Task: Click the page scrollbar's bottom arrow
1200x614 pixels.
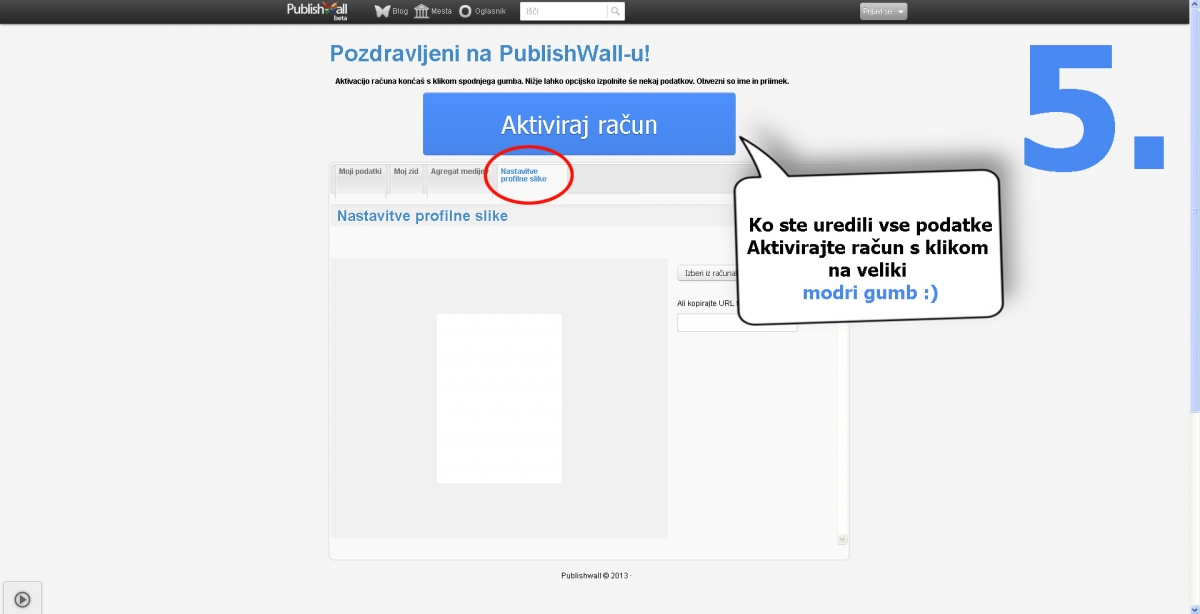Action: (x=1194, y=607)
